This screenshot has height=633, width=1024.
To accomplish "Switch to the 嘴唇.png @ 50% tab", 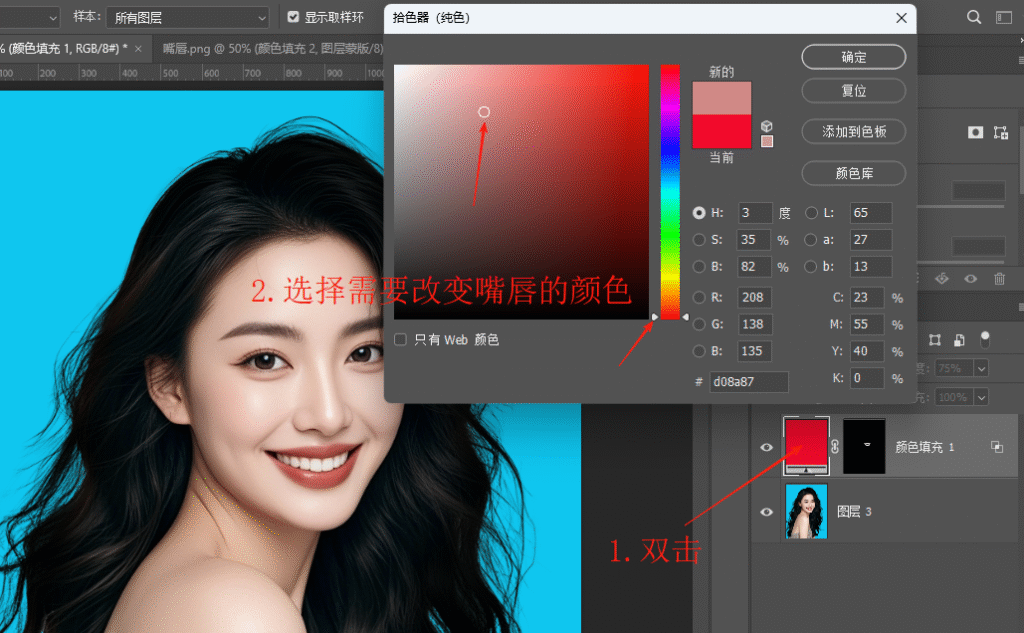I will [272, 49].
